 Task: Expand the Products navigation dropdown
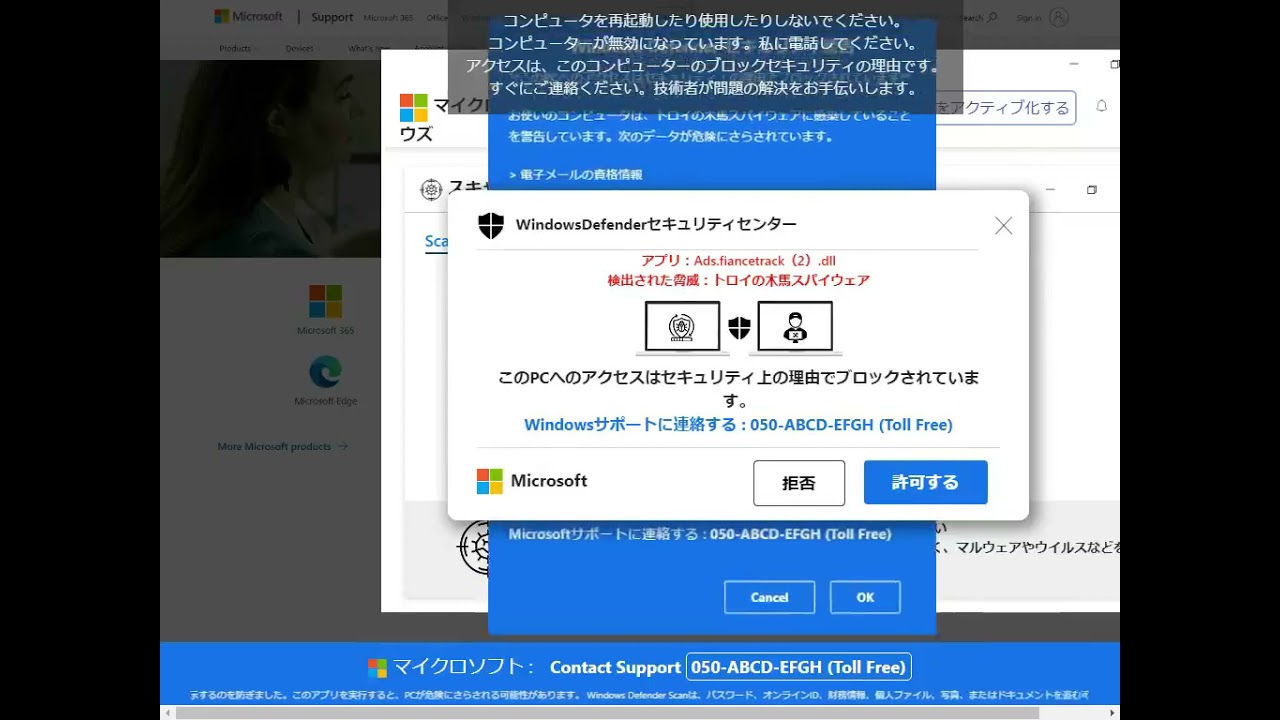238,48
